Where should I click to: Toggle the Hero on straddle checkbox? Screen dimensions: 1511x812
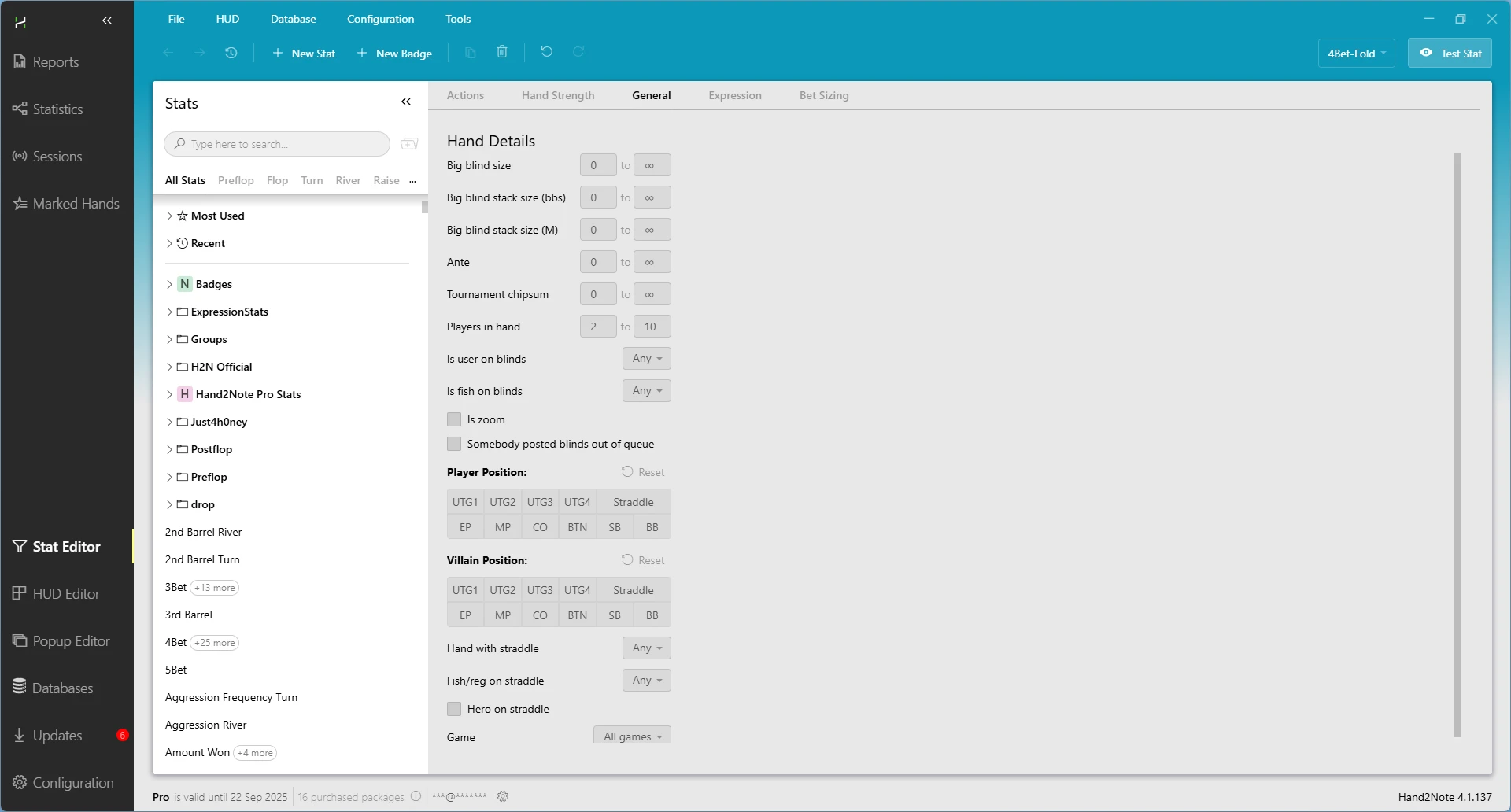pyautogui.click(x=454, y=709)
